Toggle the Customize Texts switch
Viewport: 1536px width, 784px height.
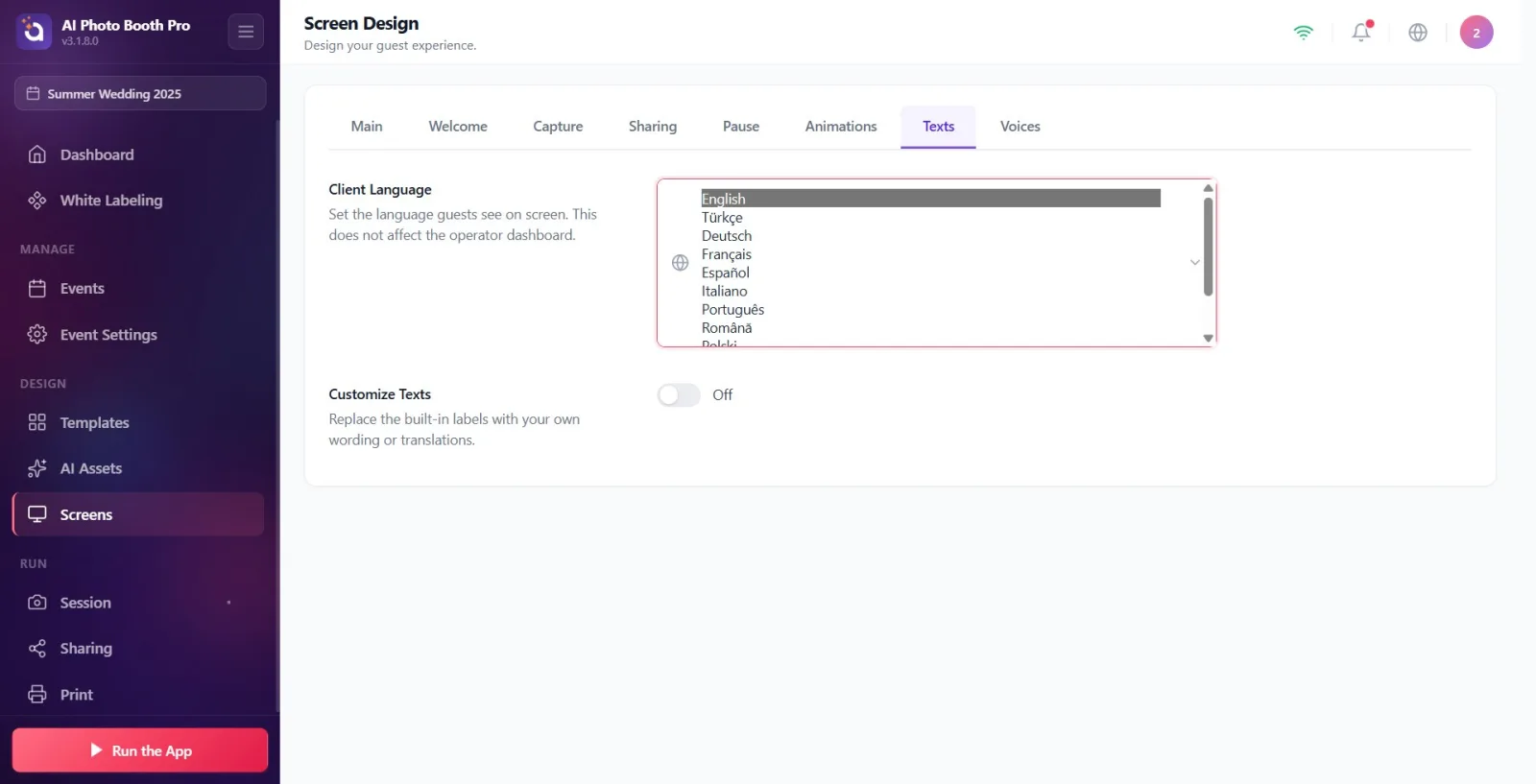[679, 395]
